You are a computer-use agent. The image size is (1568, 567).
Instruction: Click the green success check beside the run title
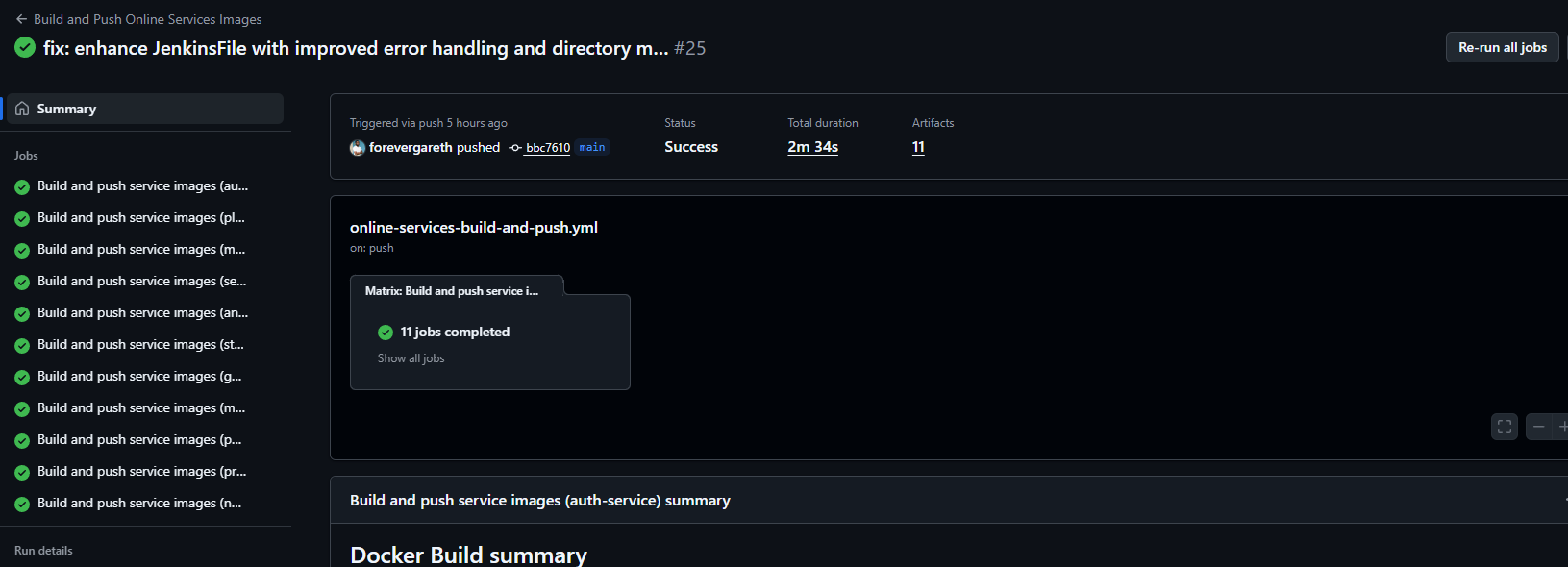point(24,46)
